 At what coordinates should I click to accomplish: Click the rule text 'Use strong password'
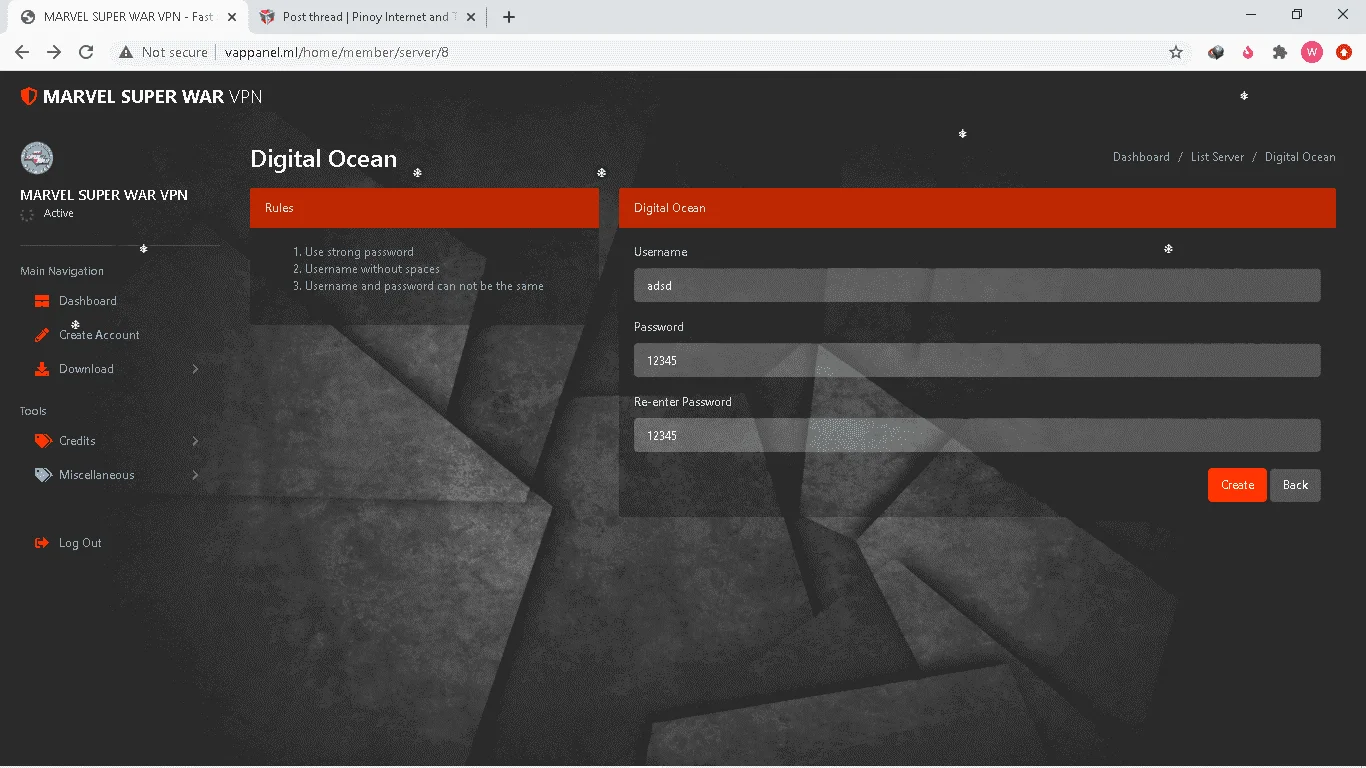coord(359,252)
